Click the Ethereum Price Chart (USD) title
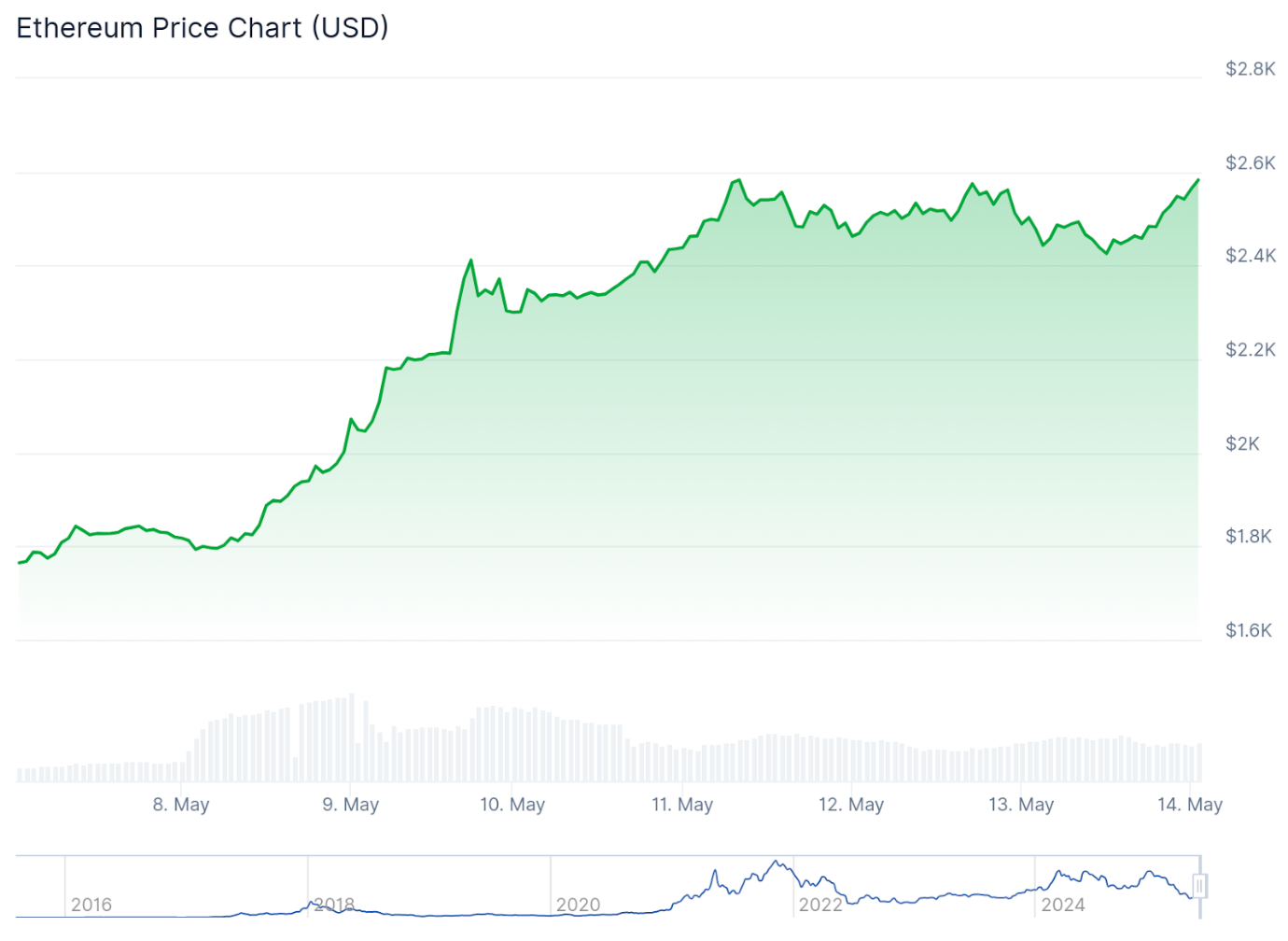Screen dimensions: 1288x941 203,28
